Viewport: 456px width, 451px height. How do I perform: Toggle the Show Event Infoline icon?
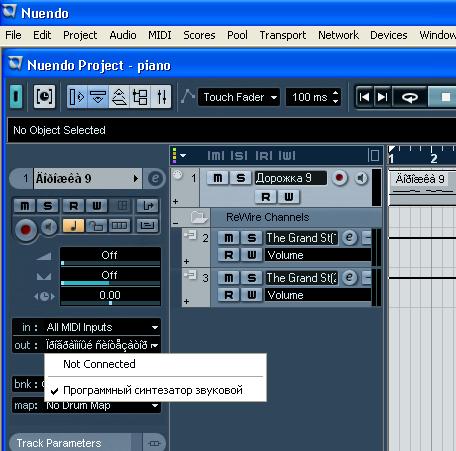[x=98, y=97]
